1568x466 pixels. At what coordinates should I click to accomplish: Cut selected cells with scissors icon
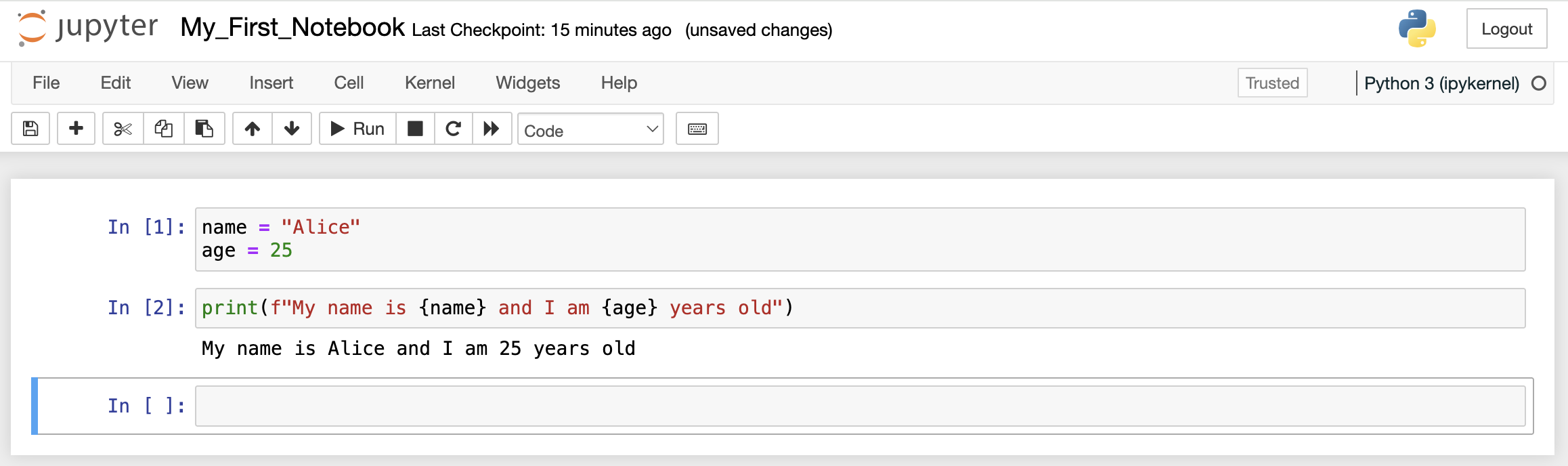pos(123,129)
